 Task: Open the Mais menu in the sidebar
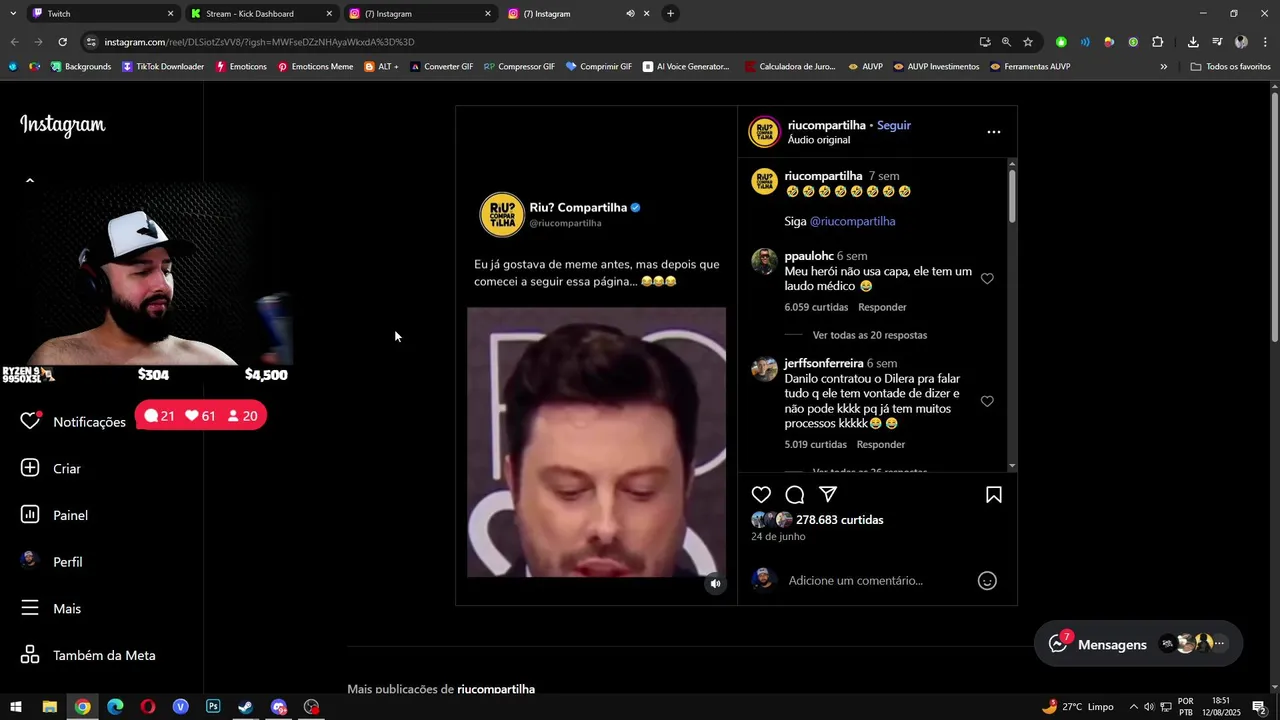[x=51, y=609]
